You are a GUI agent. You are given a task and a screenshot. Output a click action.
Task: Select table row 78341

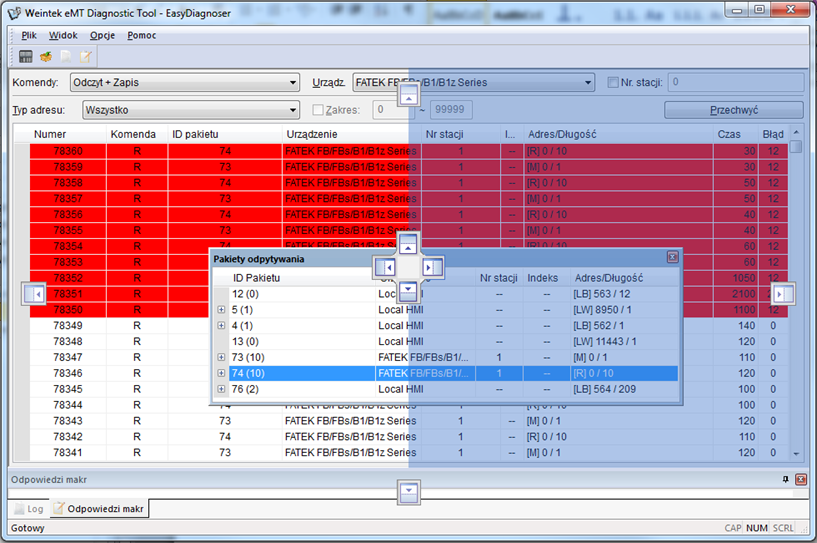point(408,452)
